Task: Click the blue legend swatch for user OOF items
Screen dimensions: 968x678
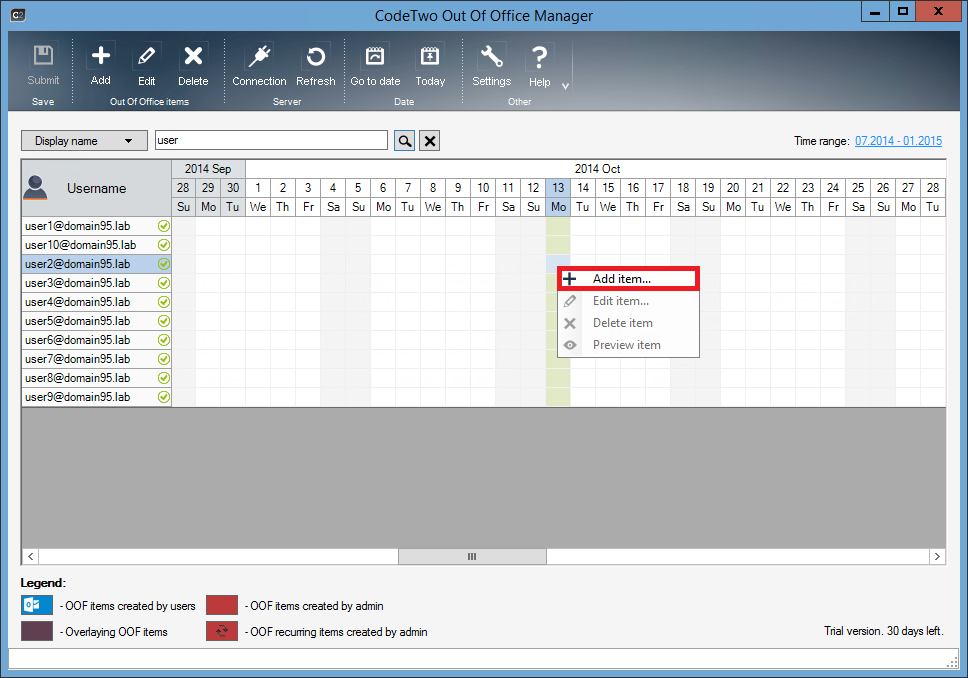Action: point(37,605)
